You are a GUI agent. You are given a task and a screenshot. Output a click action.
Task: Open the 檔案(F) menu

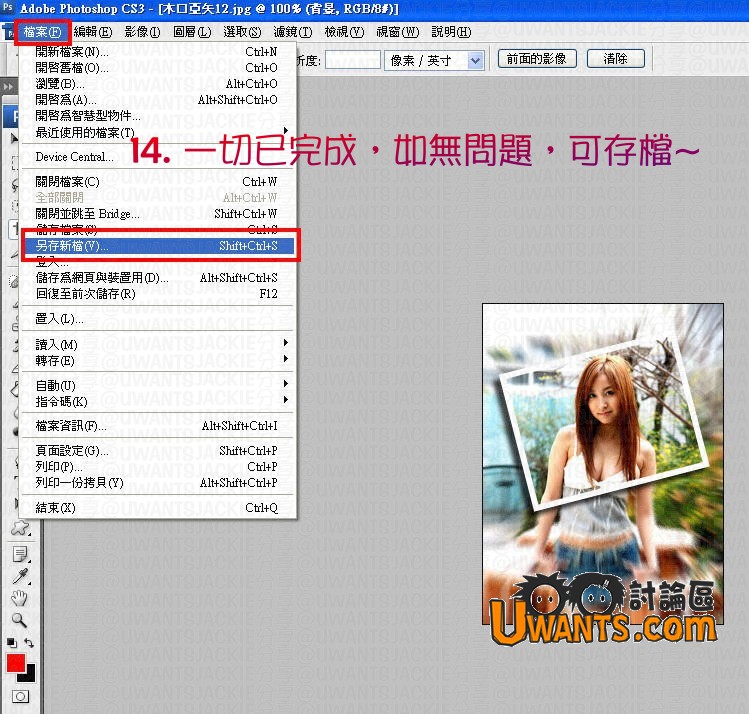click(x=43, y=32)
